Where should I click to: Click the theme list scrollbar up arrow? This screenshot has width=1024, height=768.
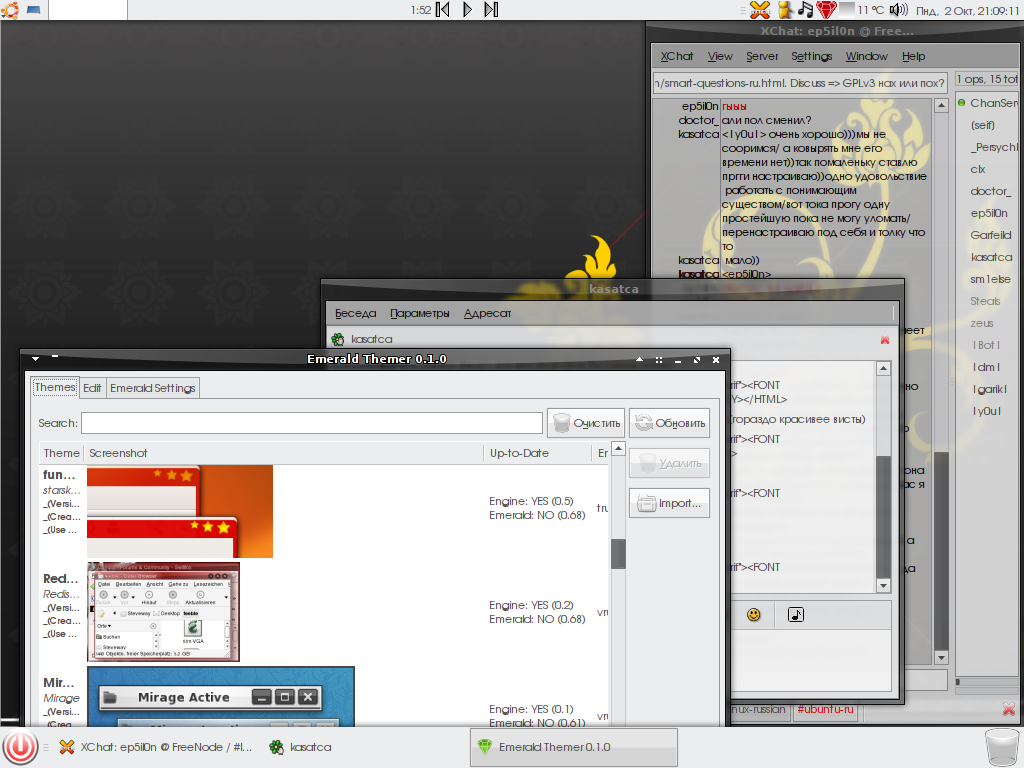[x=618, y=449]
